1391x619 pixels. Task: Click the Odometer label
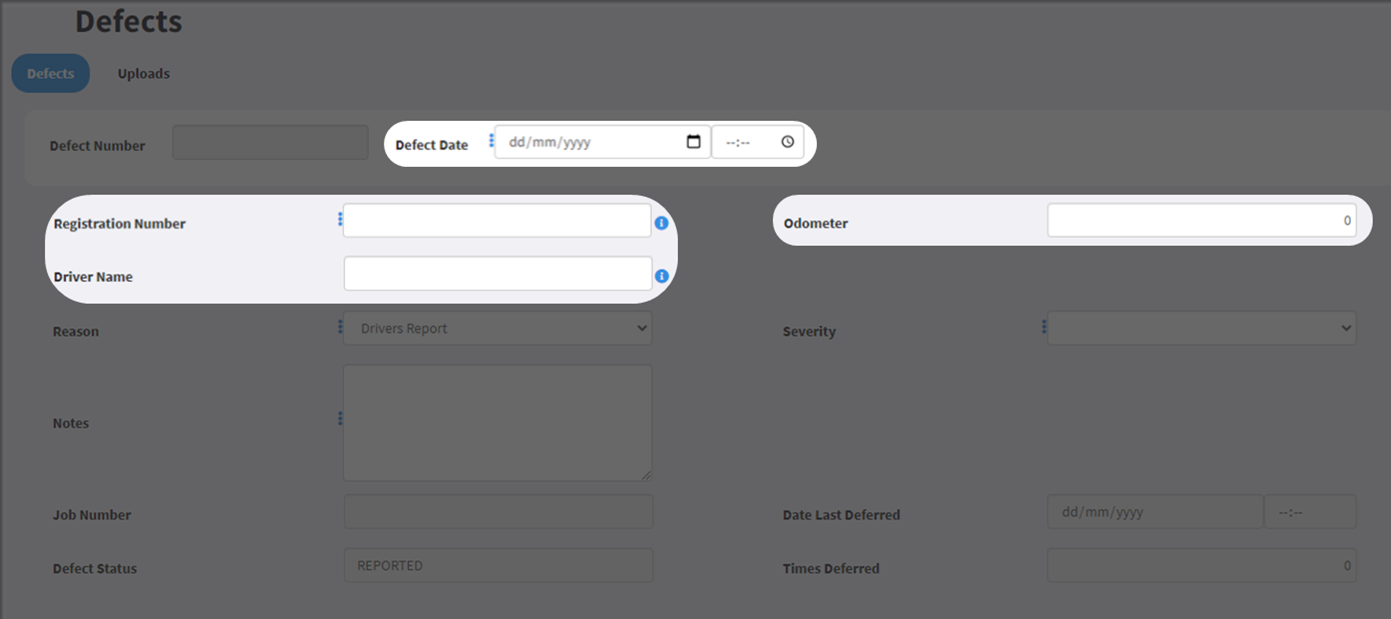tap(816, 224)
